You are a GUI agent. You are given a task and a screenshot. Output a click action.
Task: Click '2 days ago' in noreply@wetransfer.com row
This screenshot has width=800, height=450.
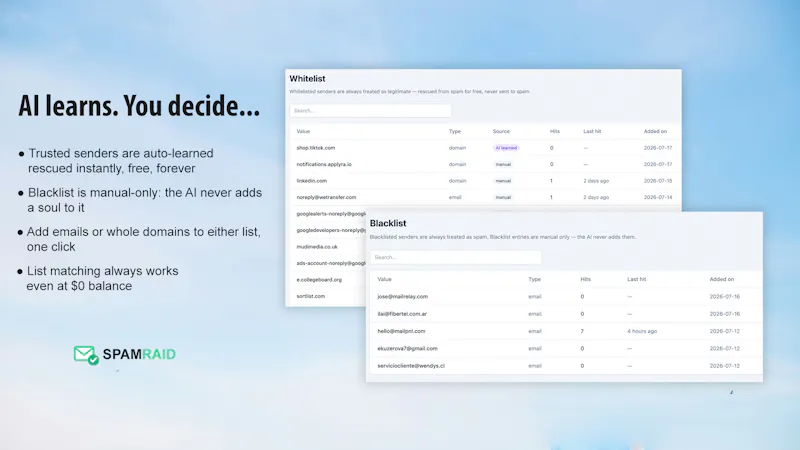[x=596, y=197]
